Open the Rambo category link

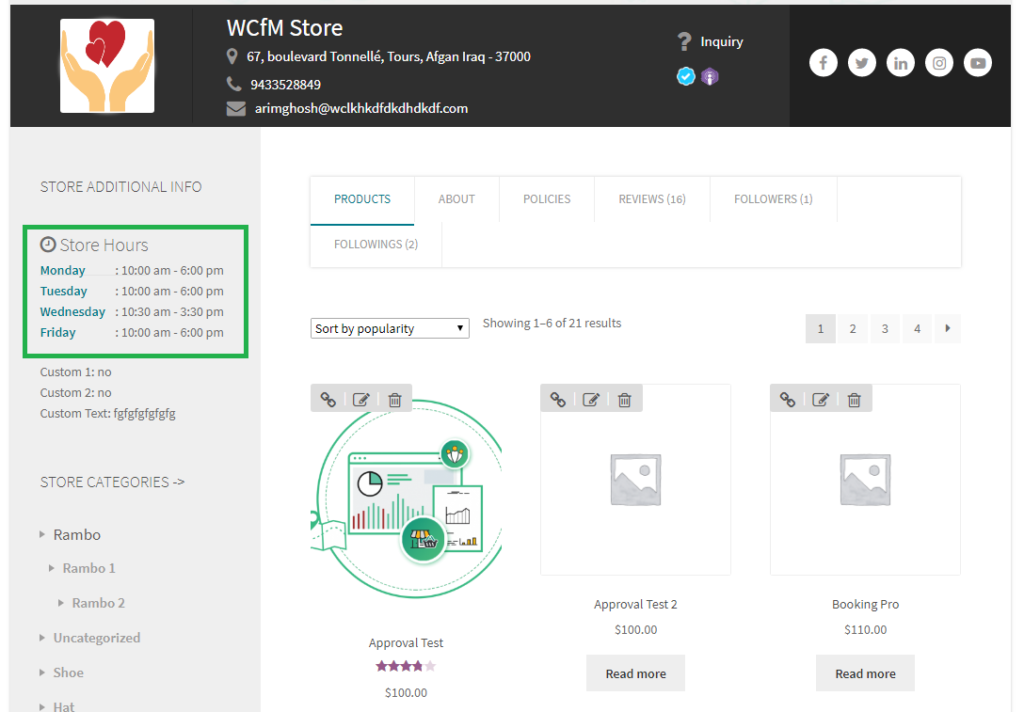tap(77, 534)
